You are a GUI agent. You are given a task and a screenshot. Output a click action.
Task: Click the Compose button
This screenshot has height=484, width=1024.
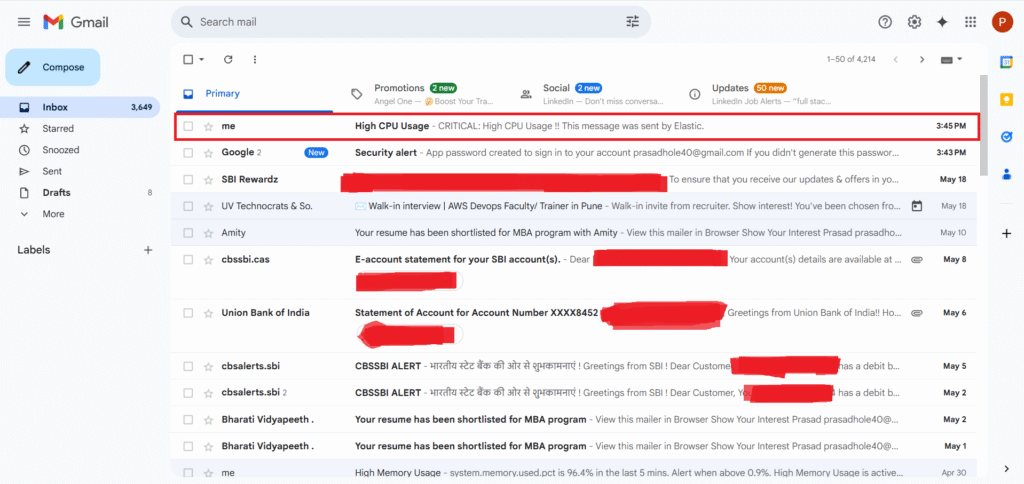click(53, 67)
